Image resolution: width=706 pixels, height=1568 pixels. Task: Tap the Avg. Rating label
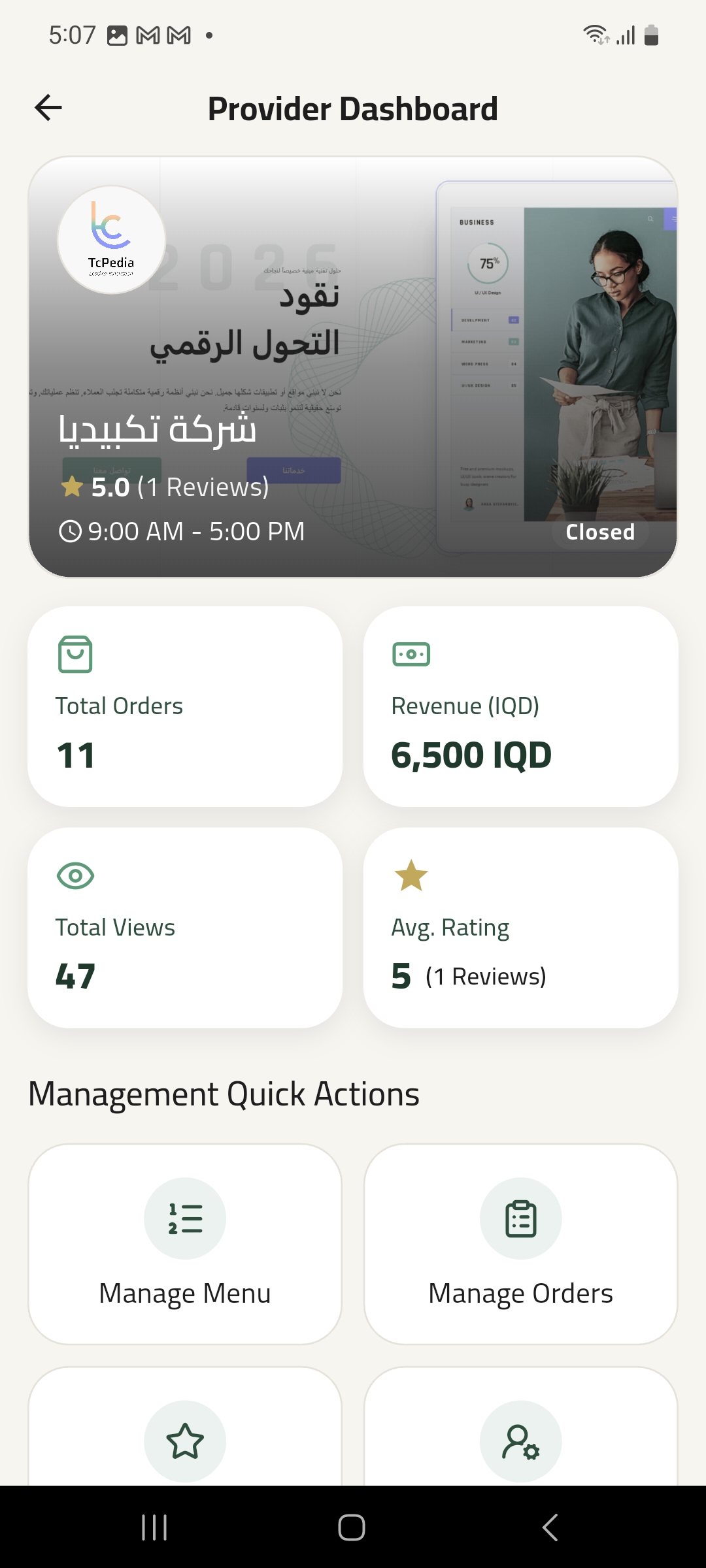pyautogui.click(x=450, y=928)
